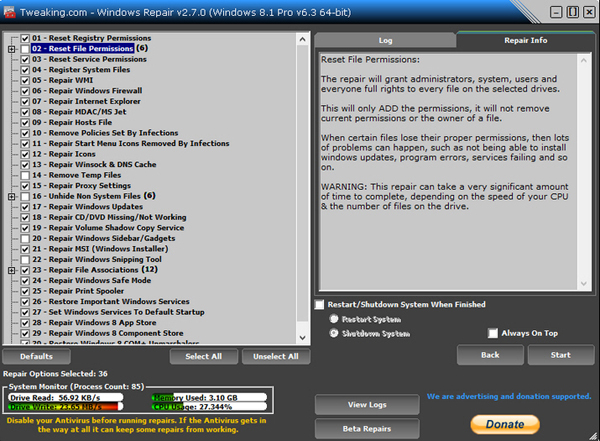This screenshot has width=600, height=441.
Task: Toggle the Always On Top checkbox
Action: click(493, 333)
